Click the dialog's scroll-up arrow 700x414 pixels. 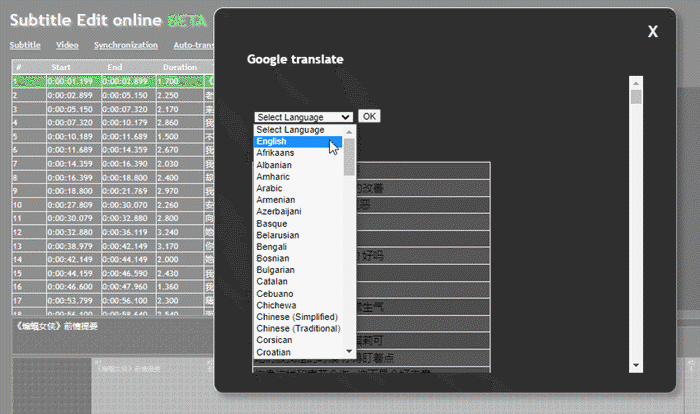[636, 83]
